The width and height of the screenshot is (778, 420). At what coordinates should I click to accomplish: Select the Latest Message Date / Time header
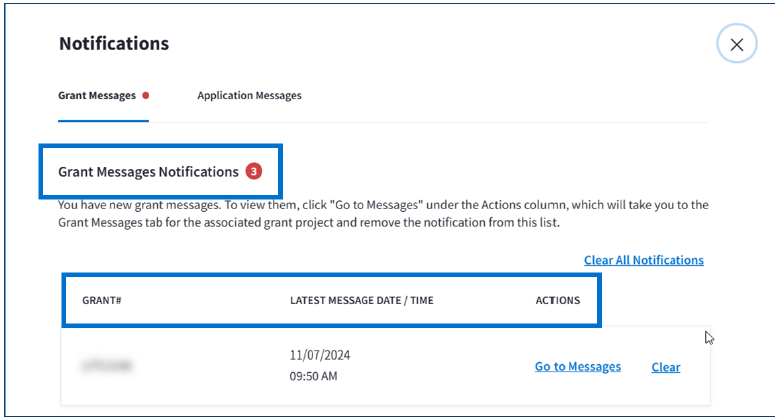pyautogui.click(x=361, y=300)
